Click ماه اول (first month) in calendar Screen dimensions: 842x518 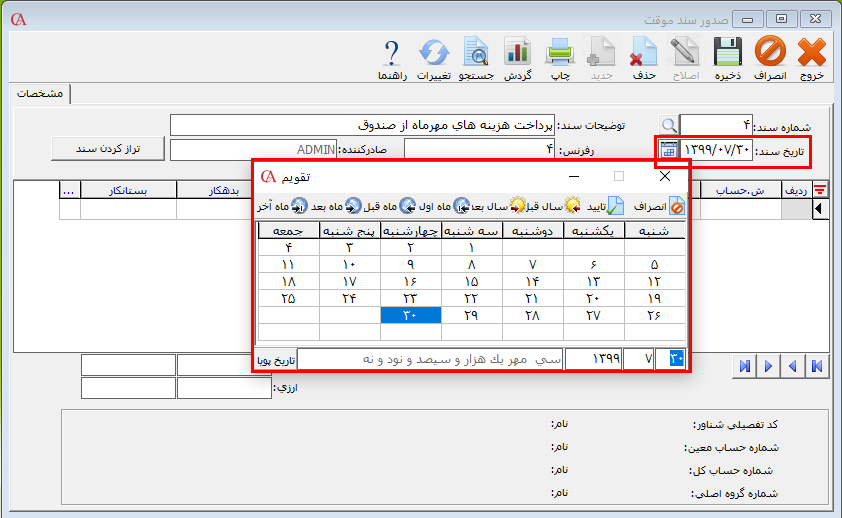pyautogui.click(x=443, y=206)
